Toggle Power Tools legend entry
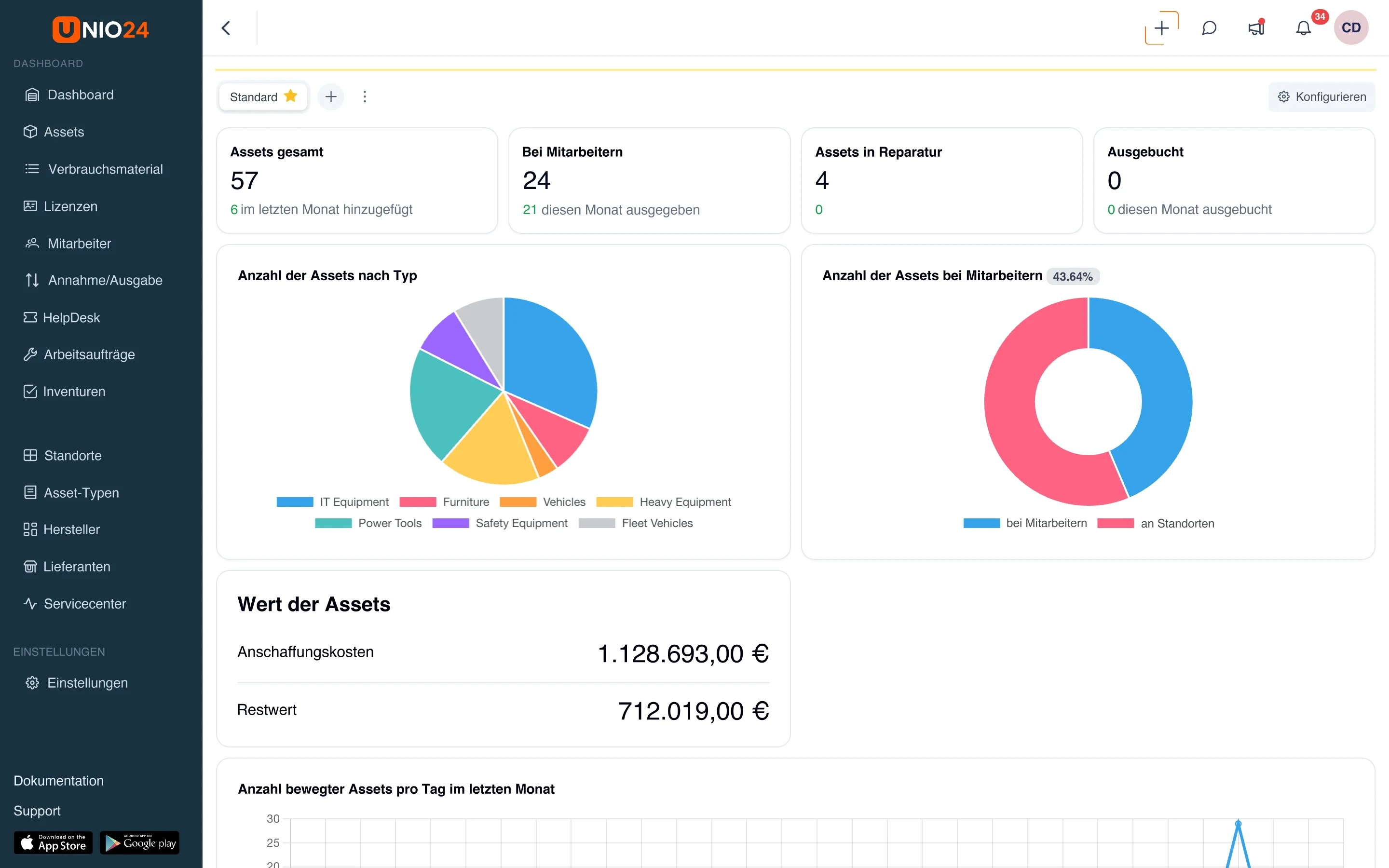Image resolution: width=1389 pixels, height=868 pixels. point(368,523)
